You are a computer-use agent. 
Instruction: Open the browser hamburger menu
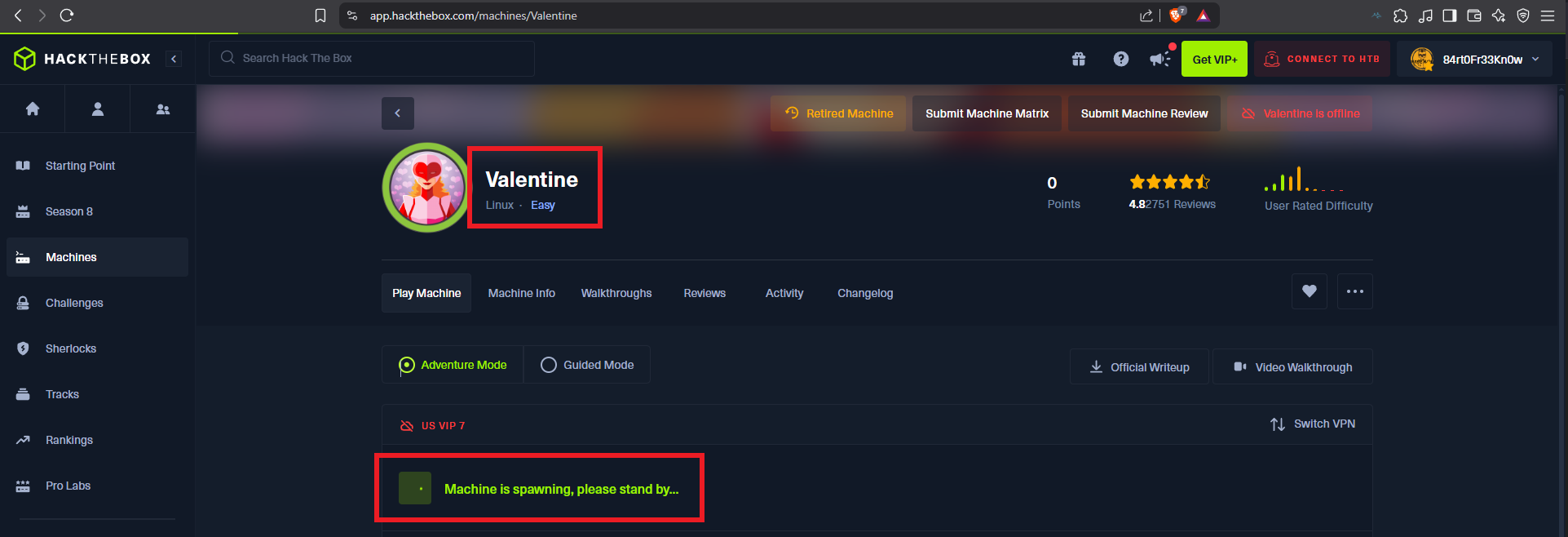(x=1548, y=16)
